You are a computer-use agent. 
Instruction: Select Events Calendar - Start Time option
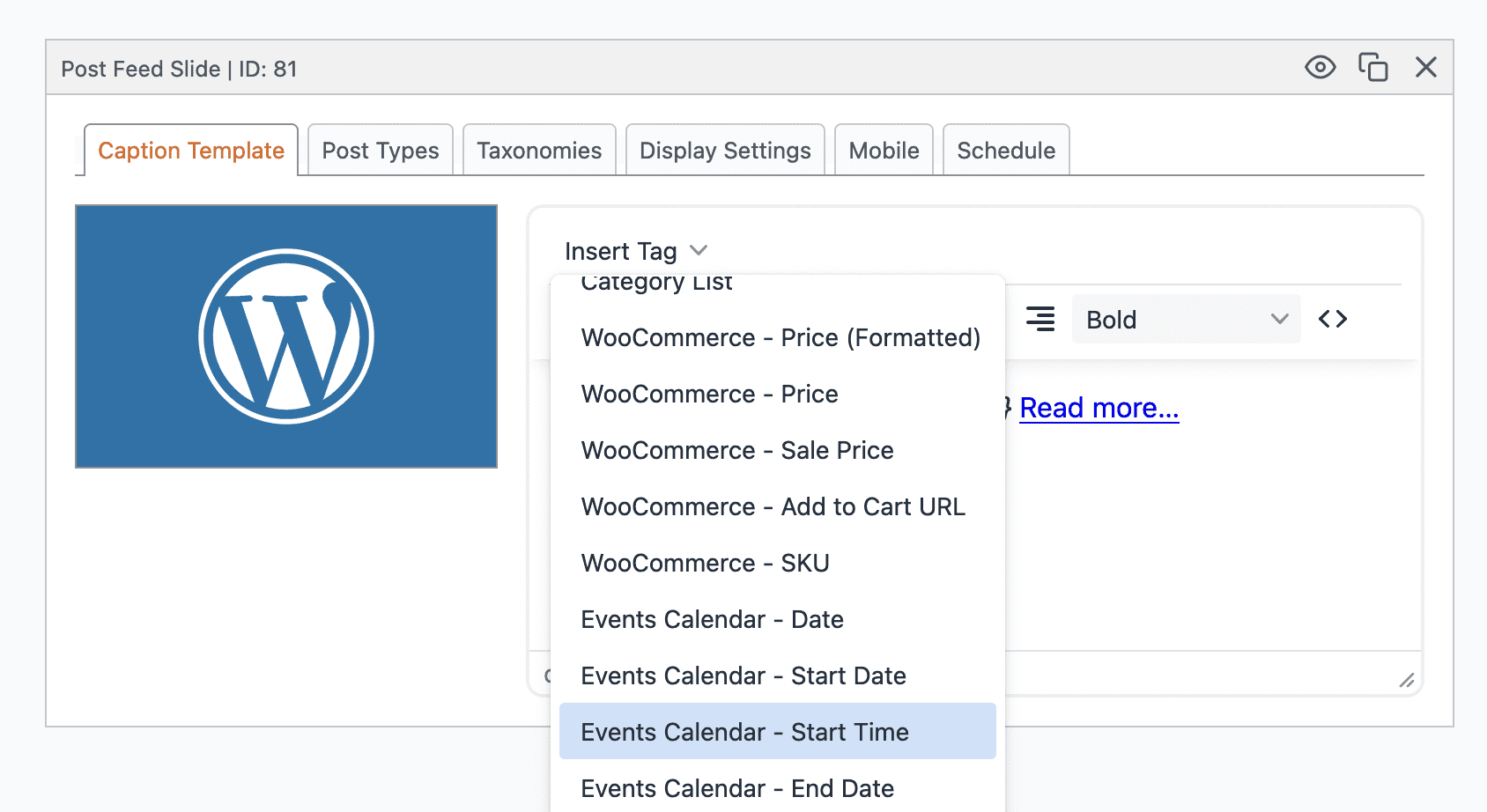point(744,732)
